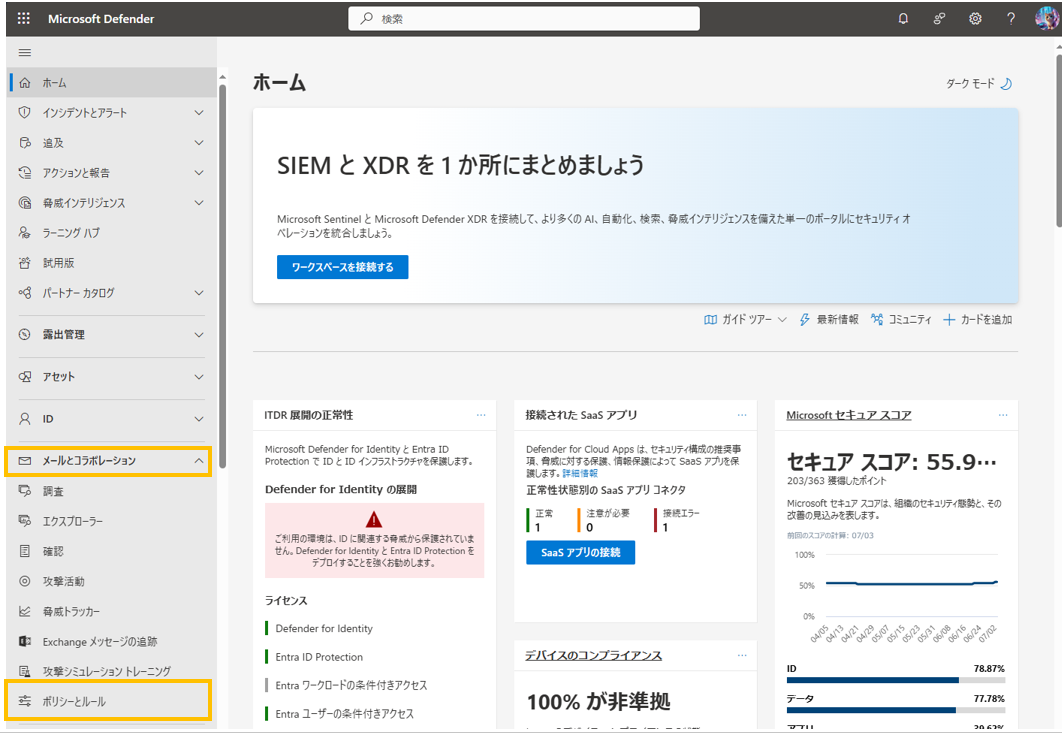
Task: Click Entra ID Protection license entry
Action: (x=318, y=657)
